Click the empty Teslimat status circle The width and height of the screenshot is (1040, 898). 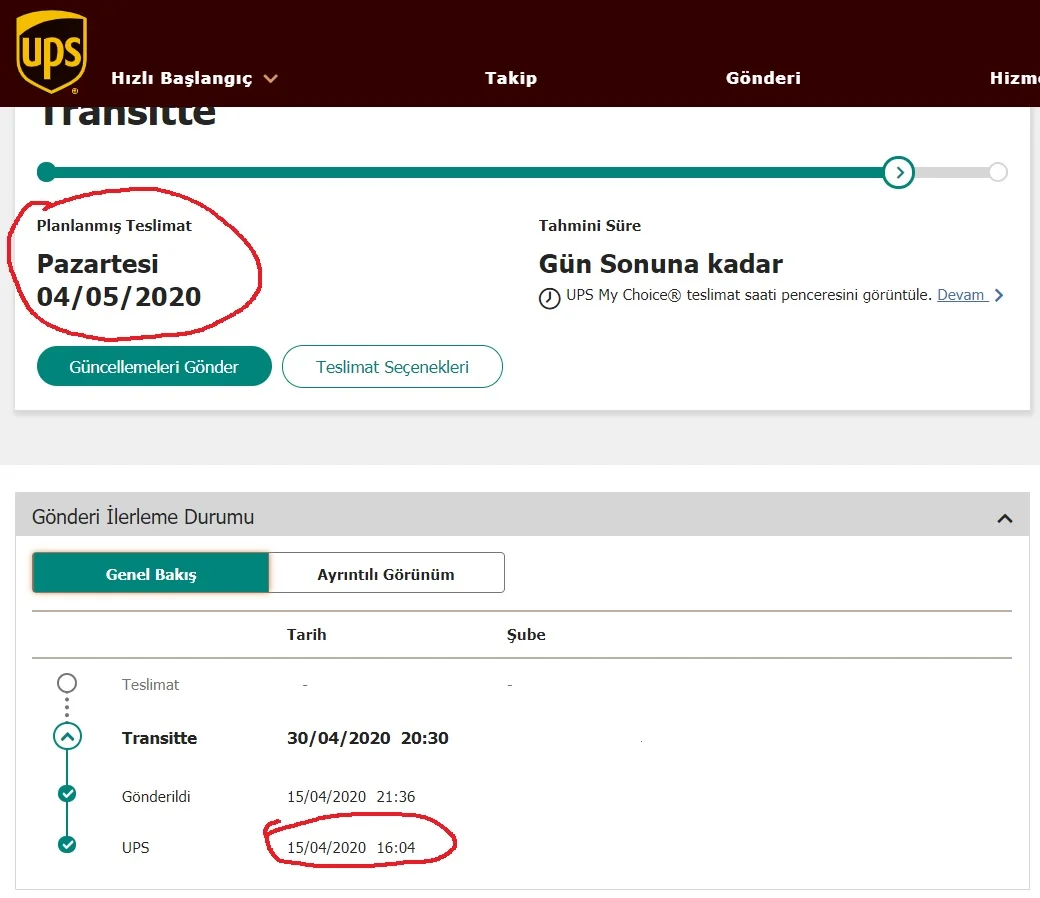point(67,682)
